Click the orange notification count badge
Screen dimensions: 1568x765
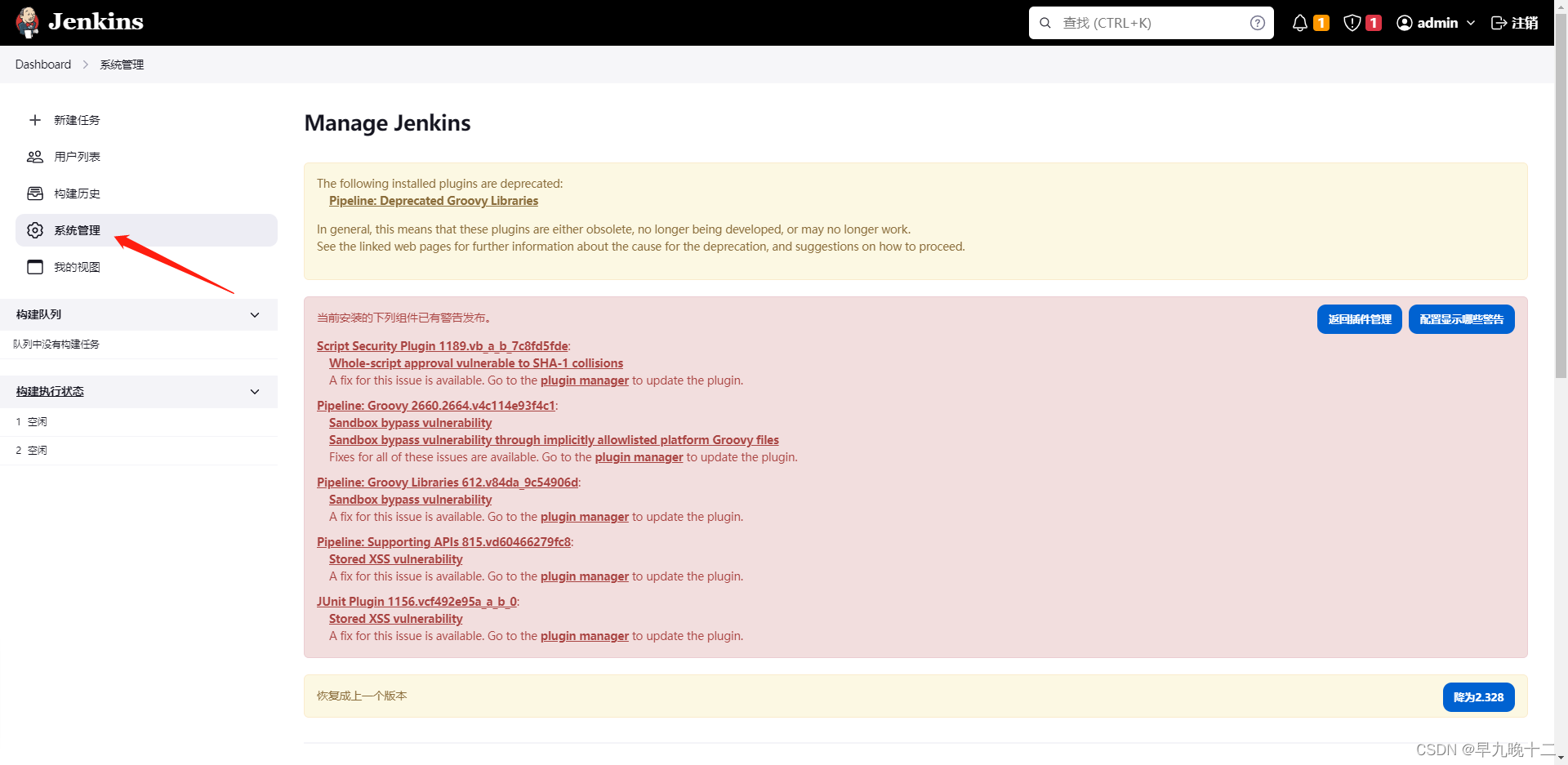pyautogui.click(x=1321, y=23)
